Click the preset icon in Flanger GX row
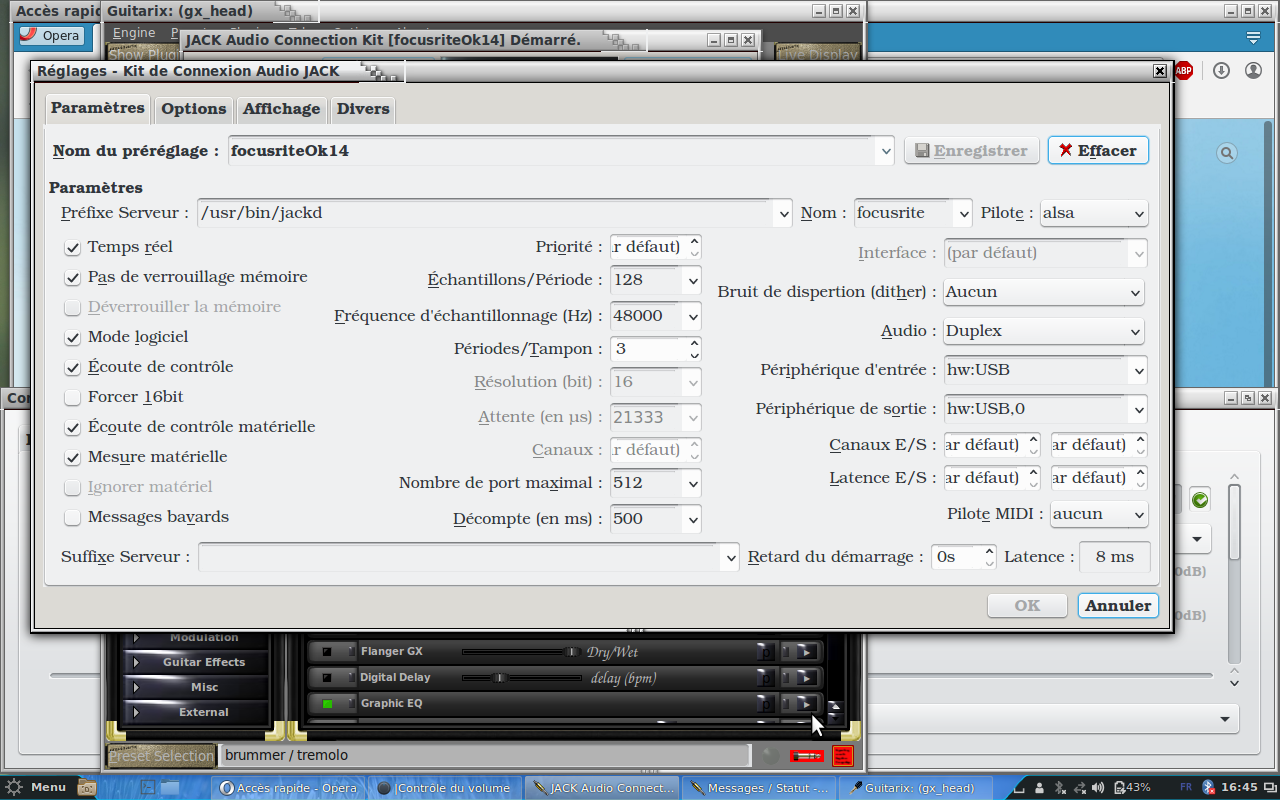Screen dimensions: 1280x800 click(x=766, y=652)
